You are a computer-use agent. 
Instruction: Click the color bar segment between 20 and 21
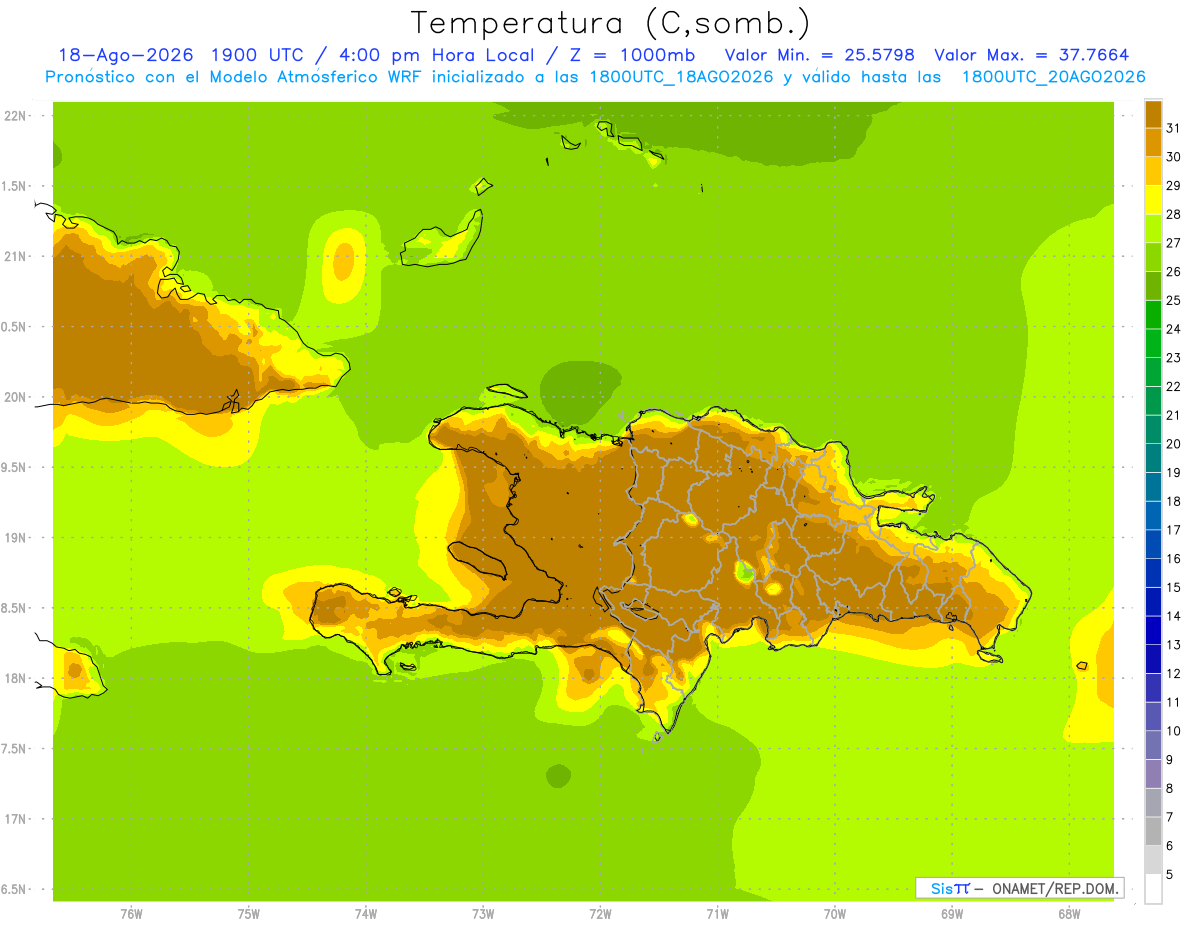(x=1153, y=429)
